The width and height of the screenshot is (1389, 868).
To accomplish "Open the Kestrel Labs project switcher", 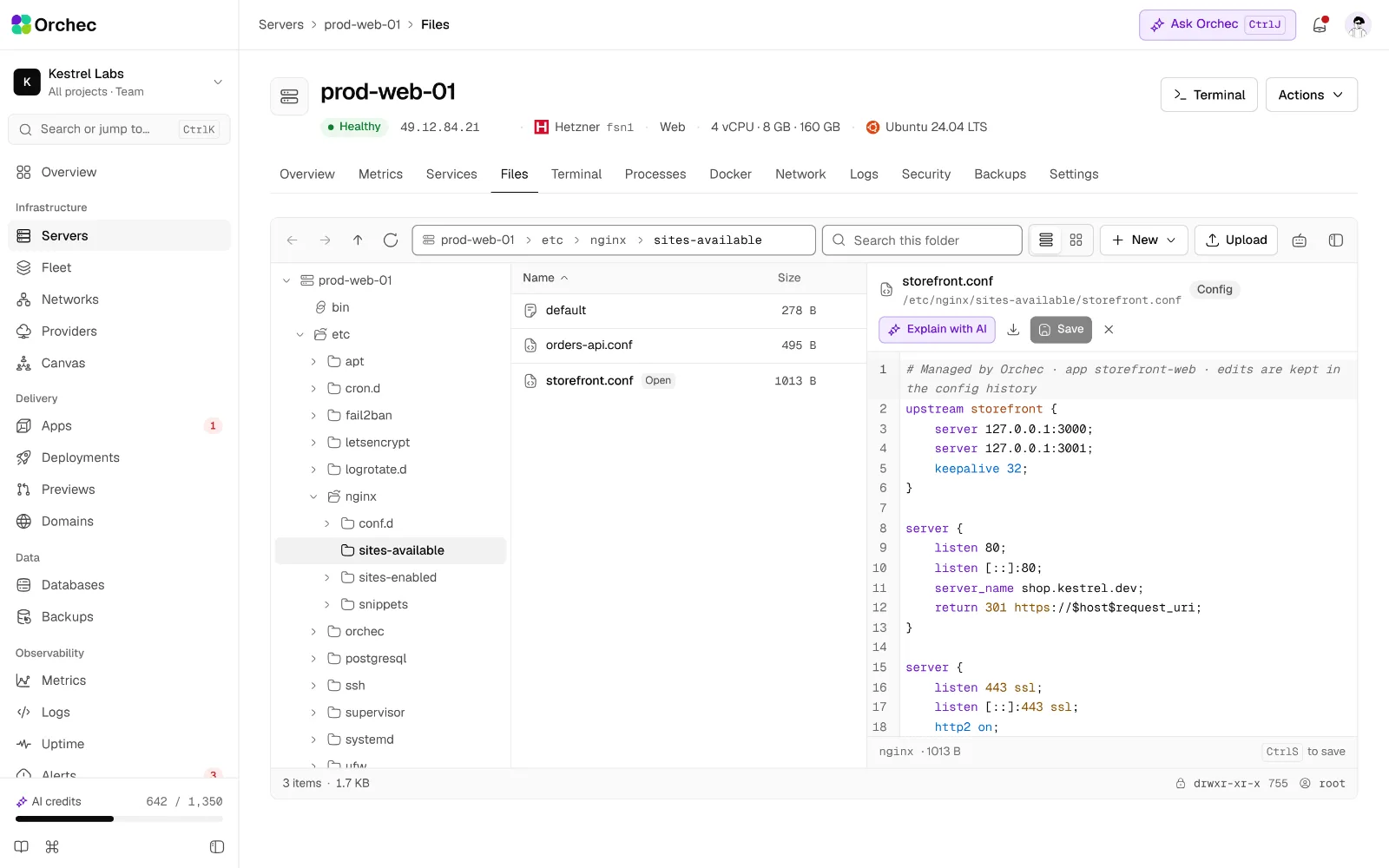I will point(119,82).
